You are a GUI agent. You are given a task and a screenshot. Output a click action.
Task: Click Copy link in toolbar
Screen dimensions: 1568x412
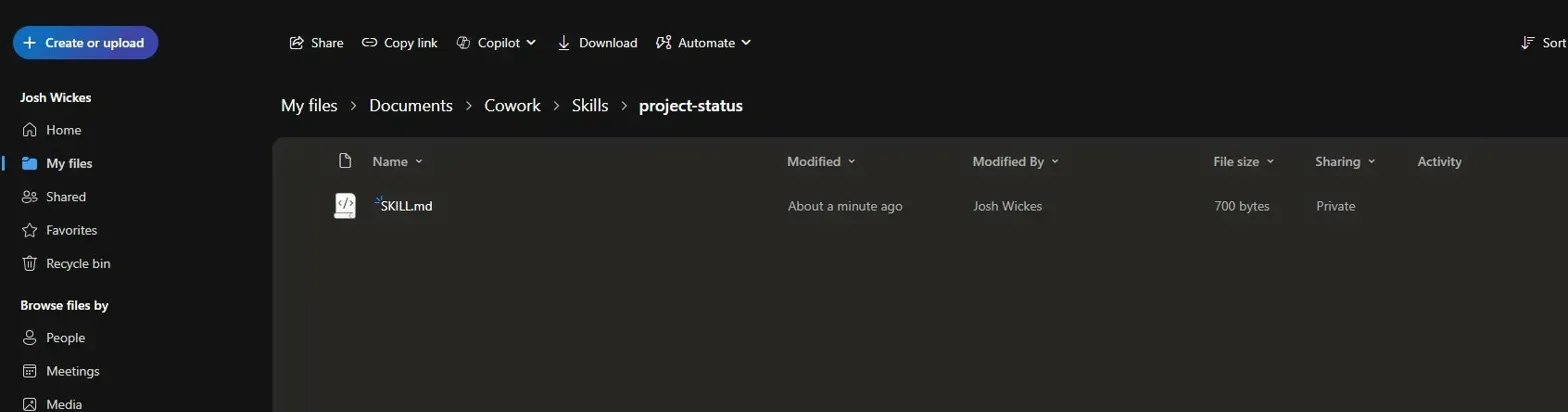[x=400, y=43]
